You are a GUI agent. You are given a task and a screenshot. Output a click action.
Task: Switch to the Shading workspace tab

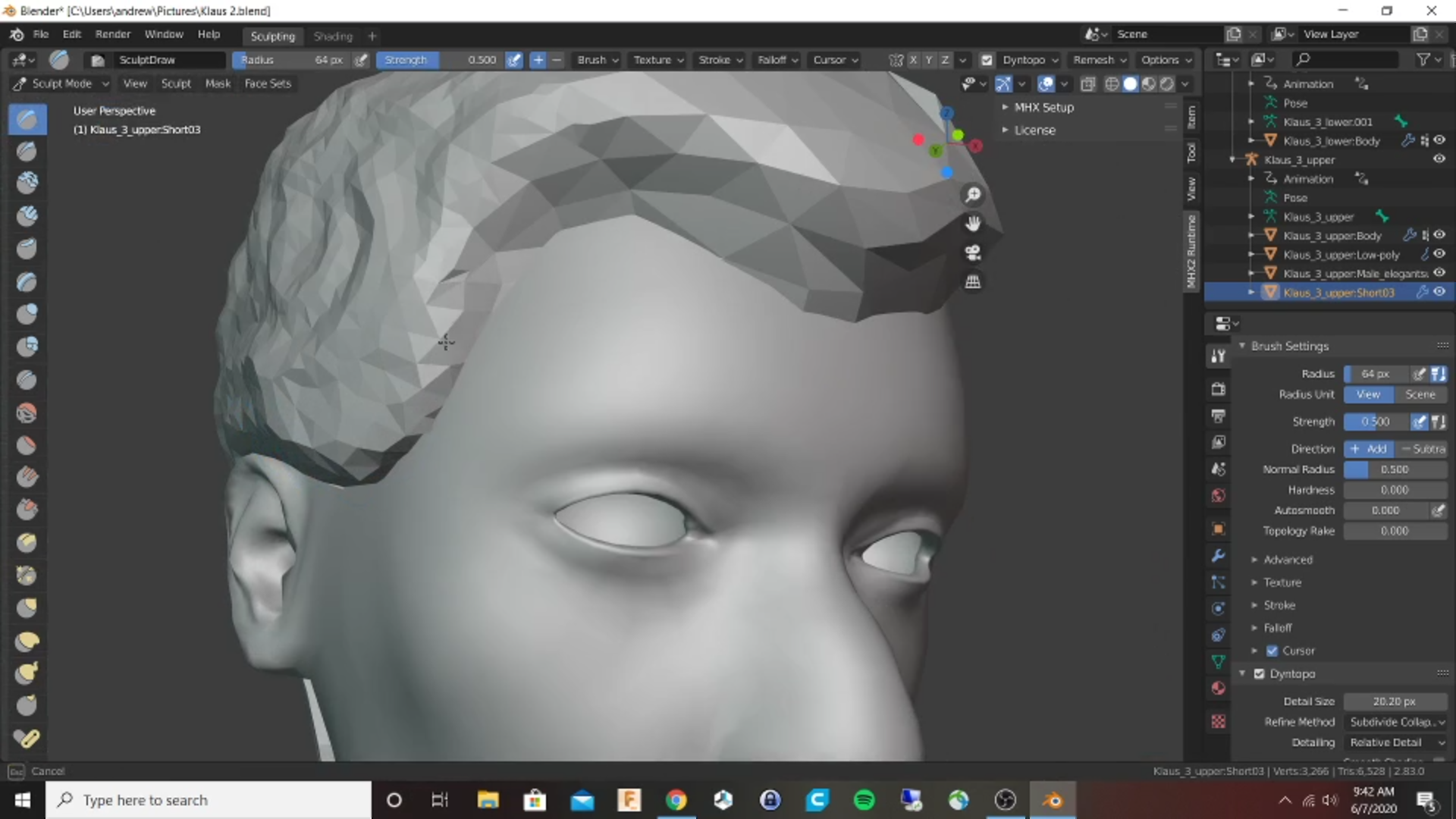pos(332,36)
